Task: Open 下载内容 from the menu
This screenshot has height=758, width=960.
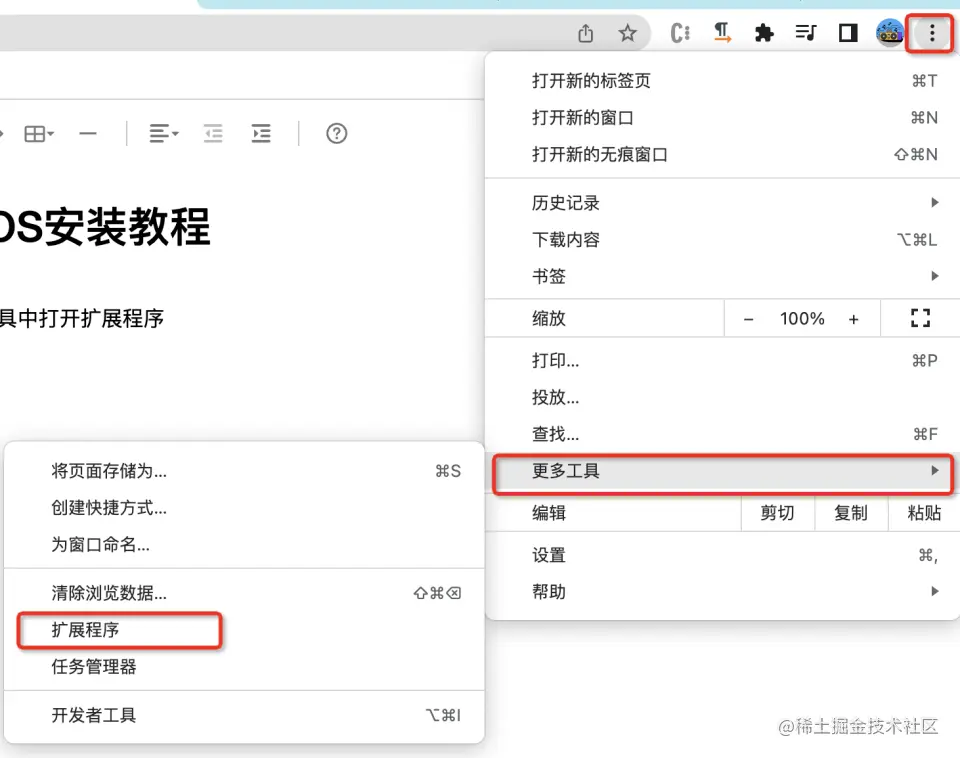Action: point(722,239)
